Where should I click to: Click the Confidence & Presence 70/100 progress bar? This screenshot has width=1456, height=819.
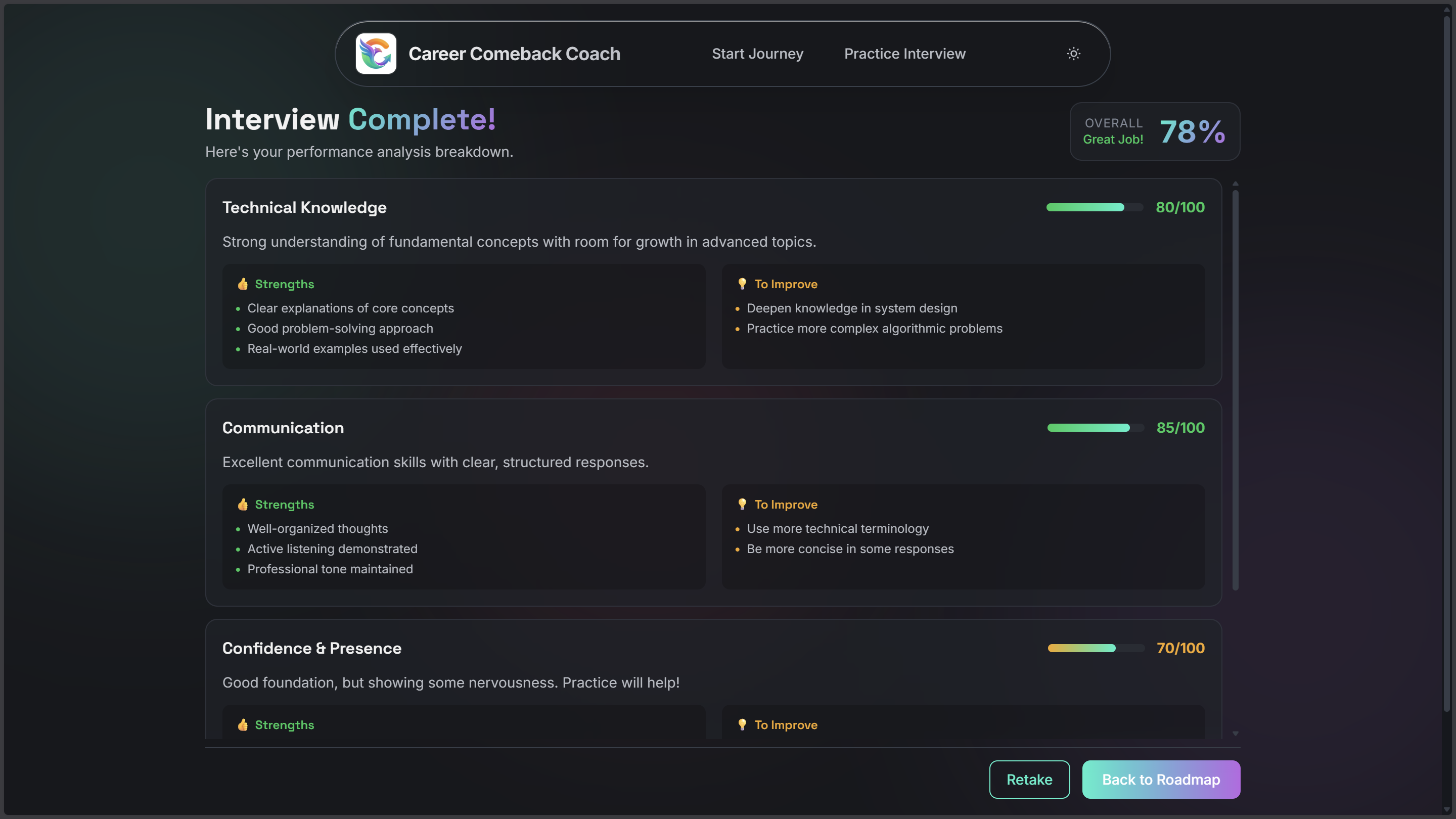[1096, 648]
